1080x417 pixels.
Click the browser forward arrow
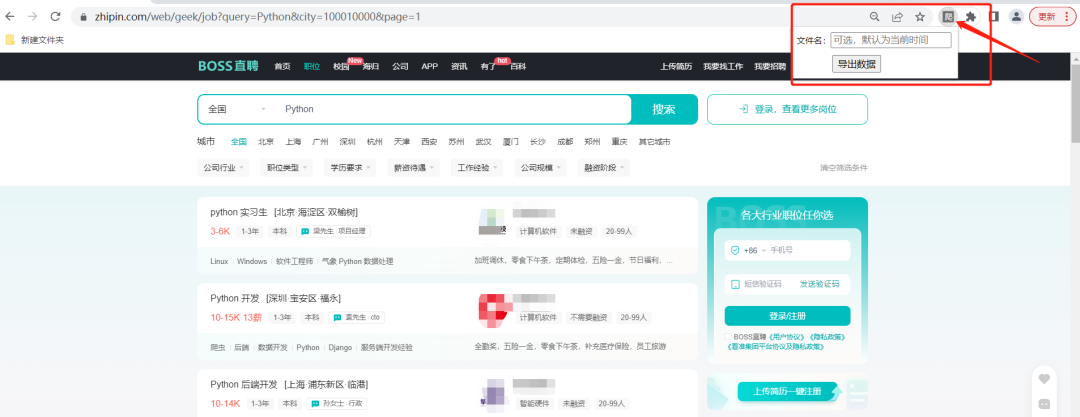pos(32,16)
